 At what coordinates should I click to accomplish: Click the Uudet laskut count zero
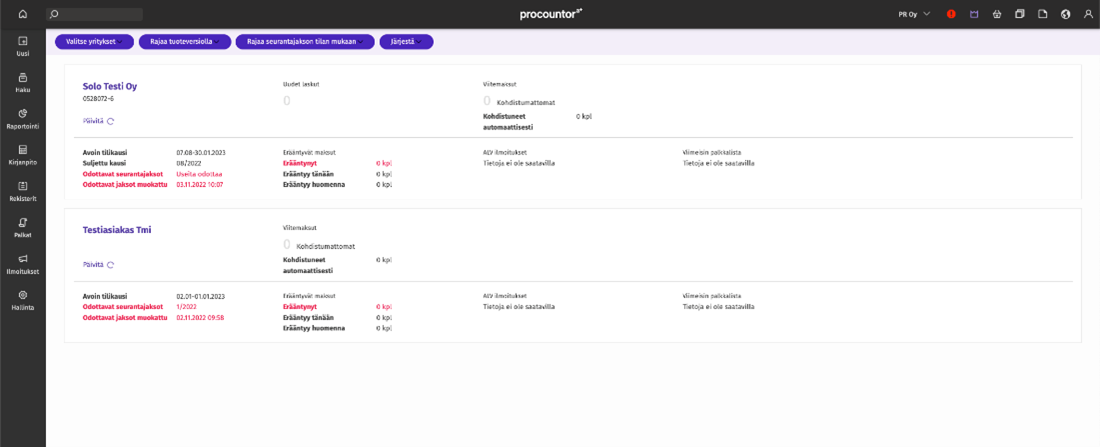click(x=286, y=101)
